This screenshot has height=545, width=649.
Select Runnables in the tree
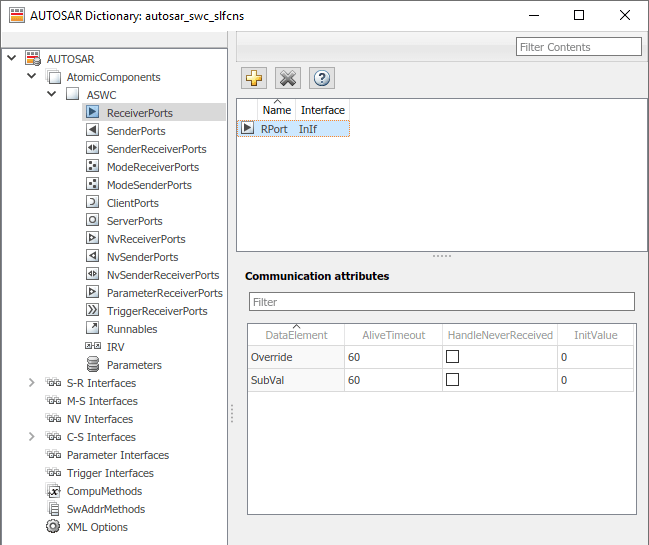click(132, 329)
